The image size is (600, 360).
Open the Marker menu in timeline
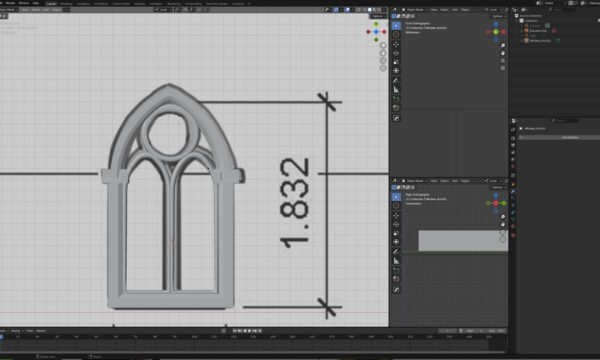pyautogui.click(x=41, y=331)
